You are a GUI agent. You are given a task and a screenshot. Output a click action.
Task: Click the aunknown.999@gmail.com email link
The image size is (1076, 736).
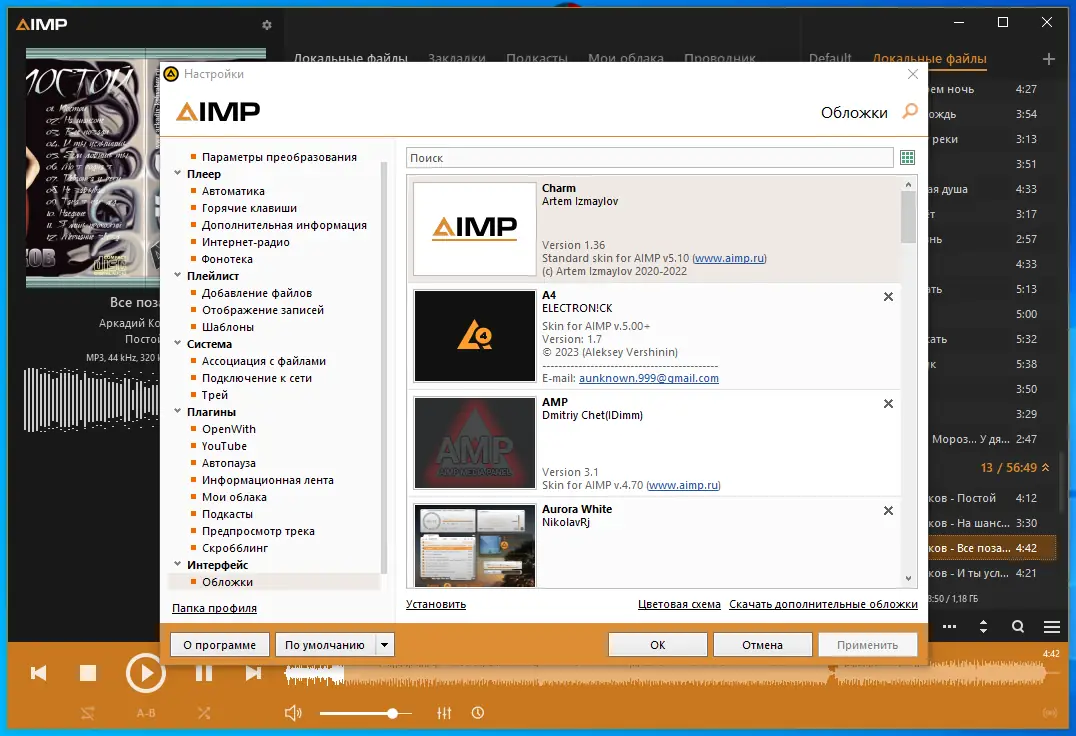[648, 378]
